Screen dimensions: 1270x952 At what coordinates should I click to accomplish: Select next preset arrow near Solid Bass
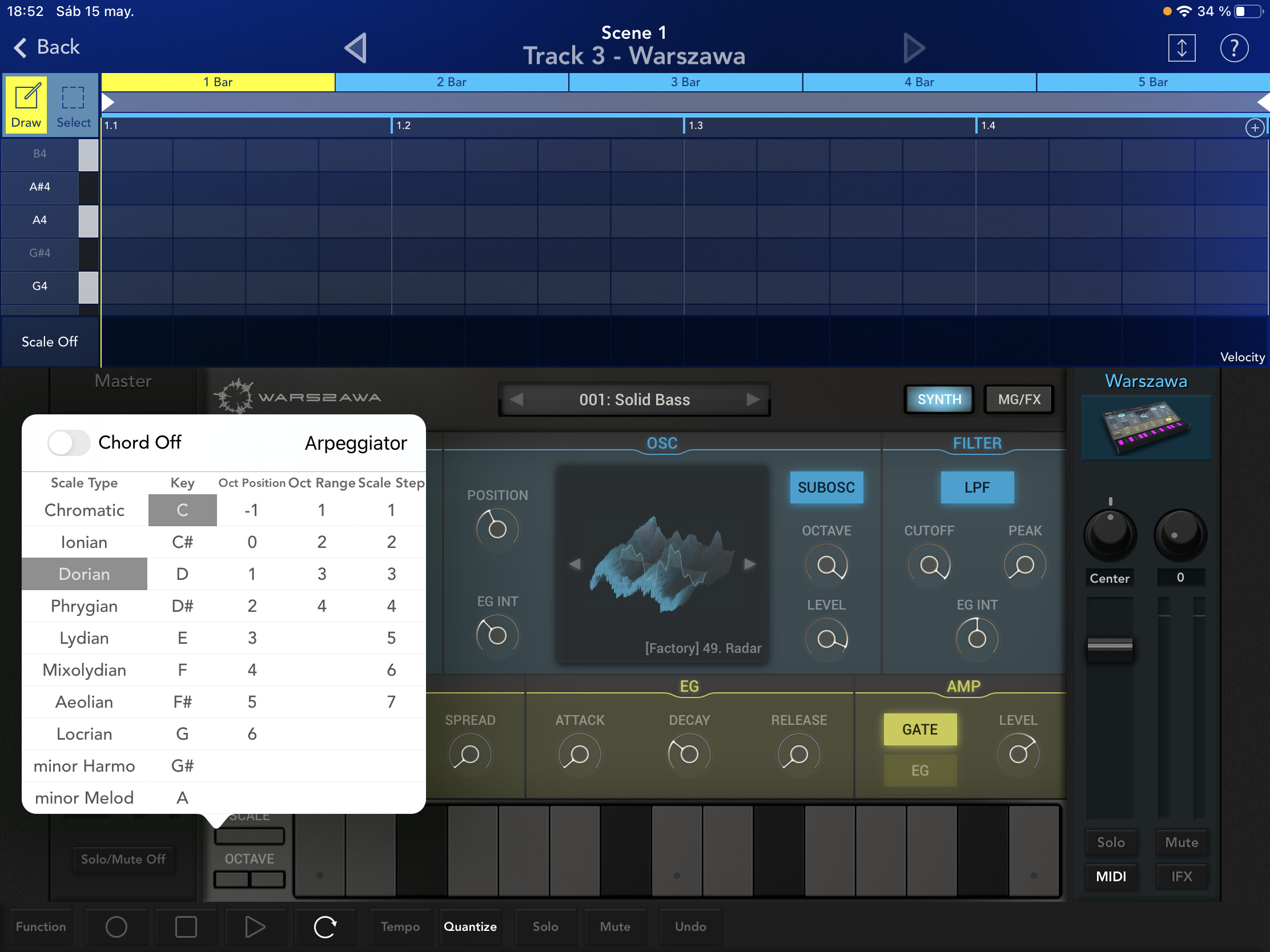[753, 400]
